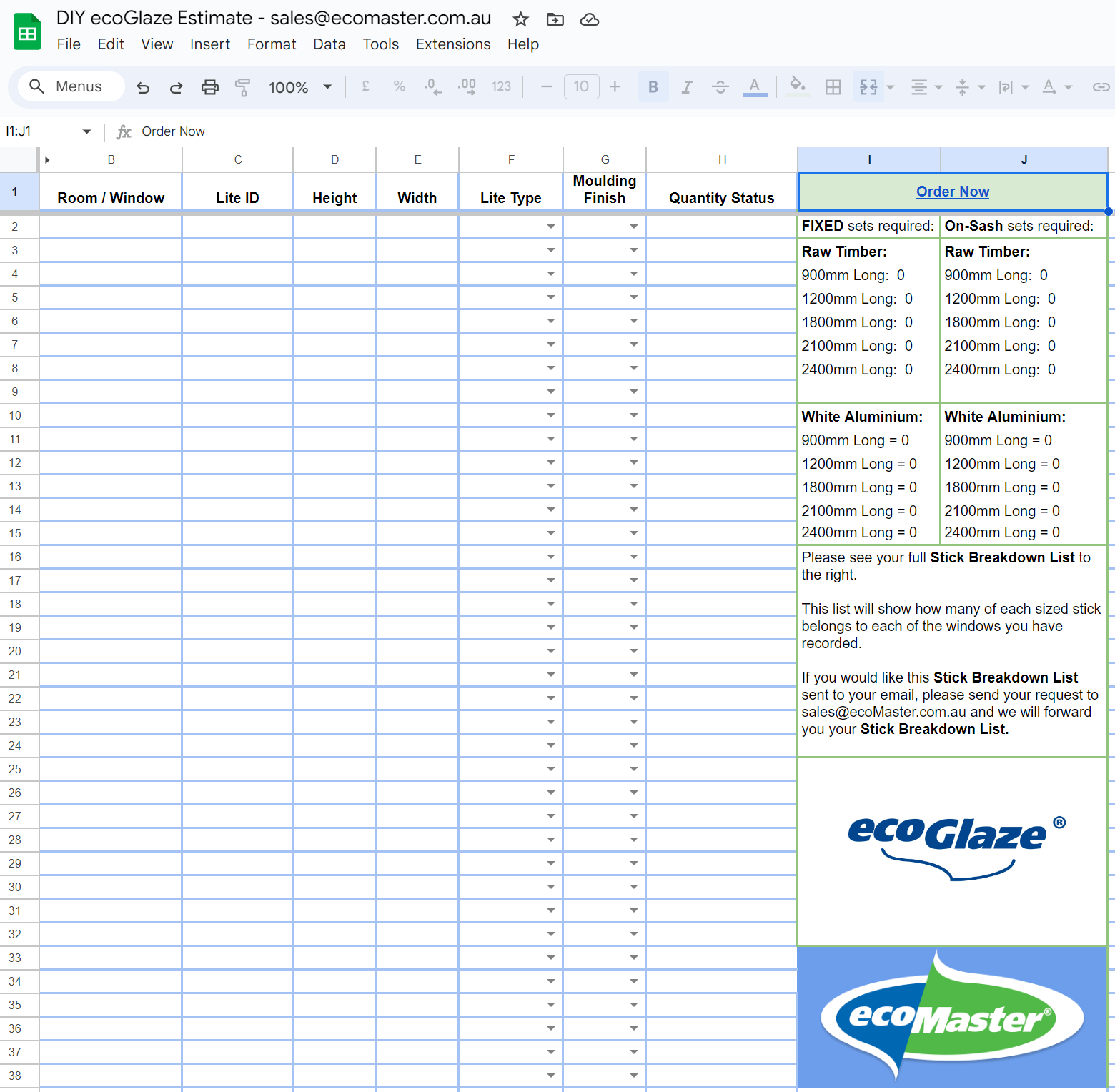The width and height of the screenshot is (1115, 1092).
Task: Open the Data menu
Action: [x=329, y=44]
